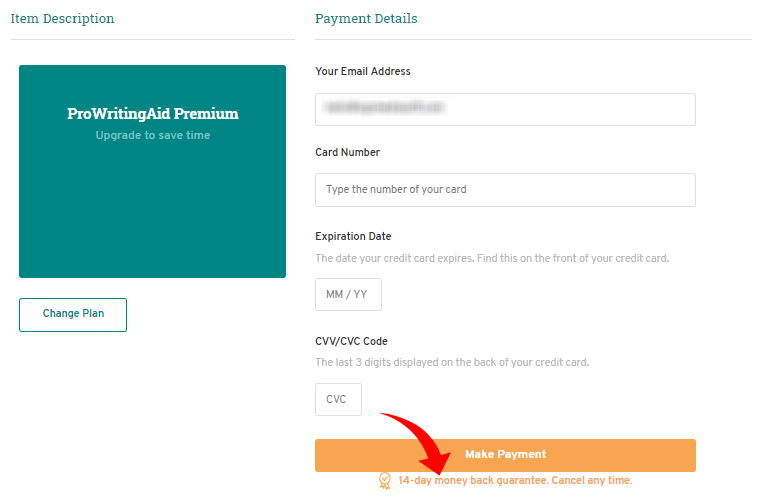Click the red arrow annotation

click(x=419, y=441)
